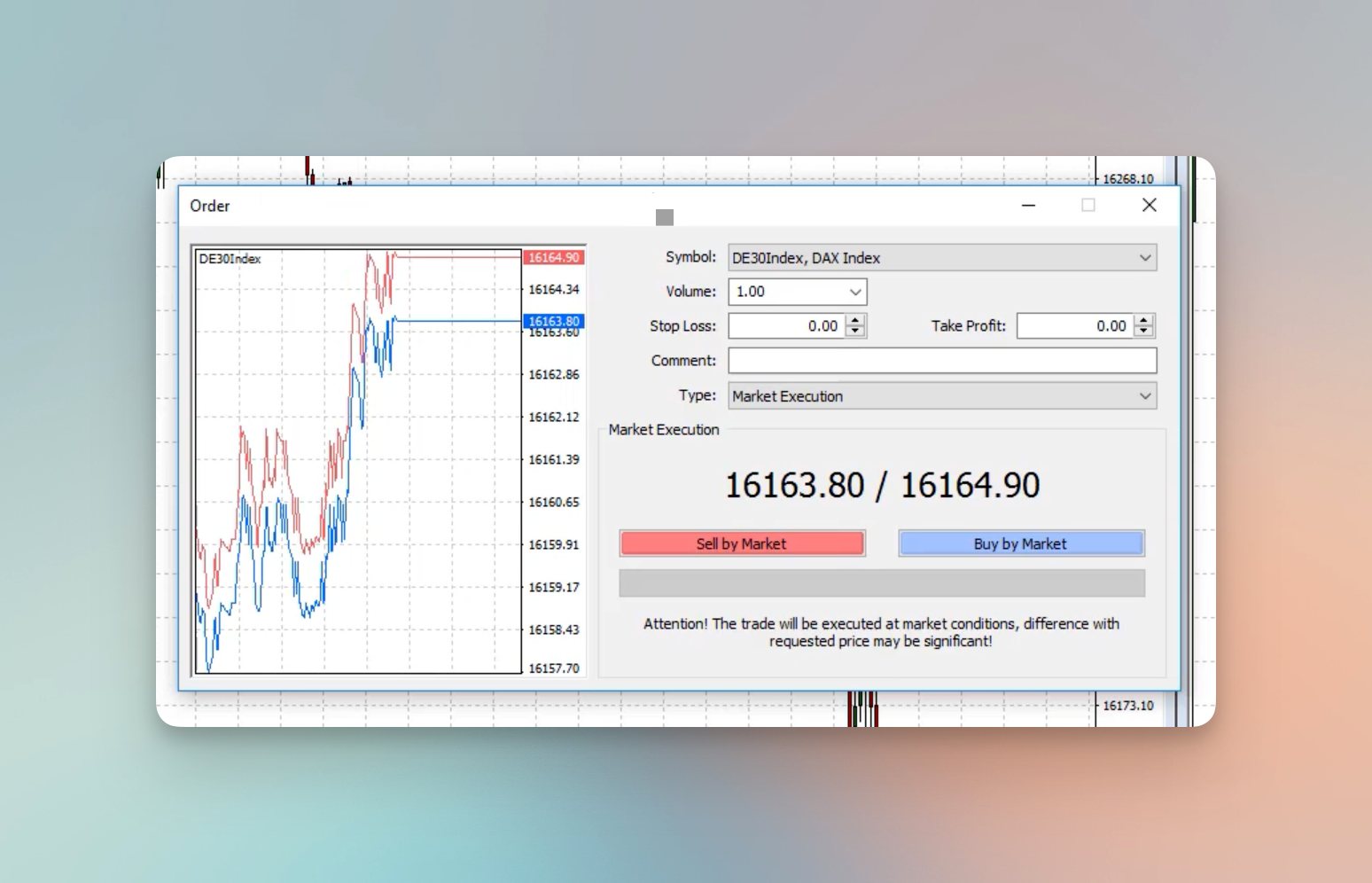This screenshot has width=1372, height=883.
Task: Click into the Stop Loss value field
Action: 785,326
